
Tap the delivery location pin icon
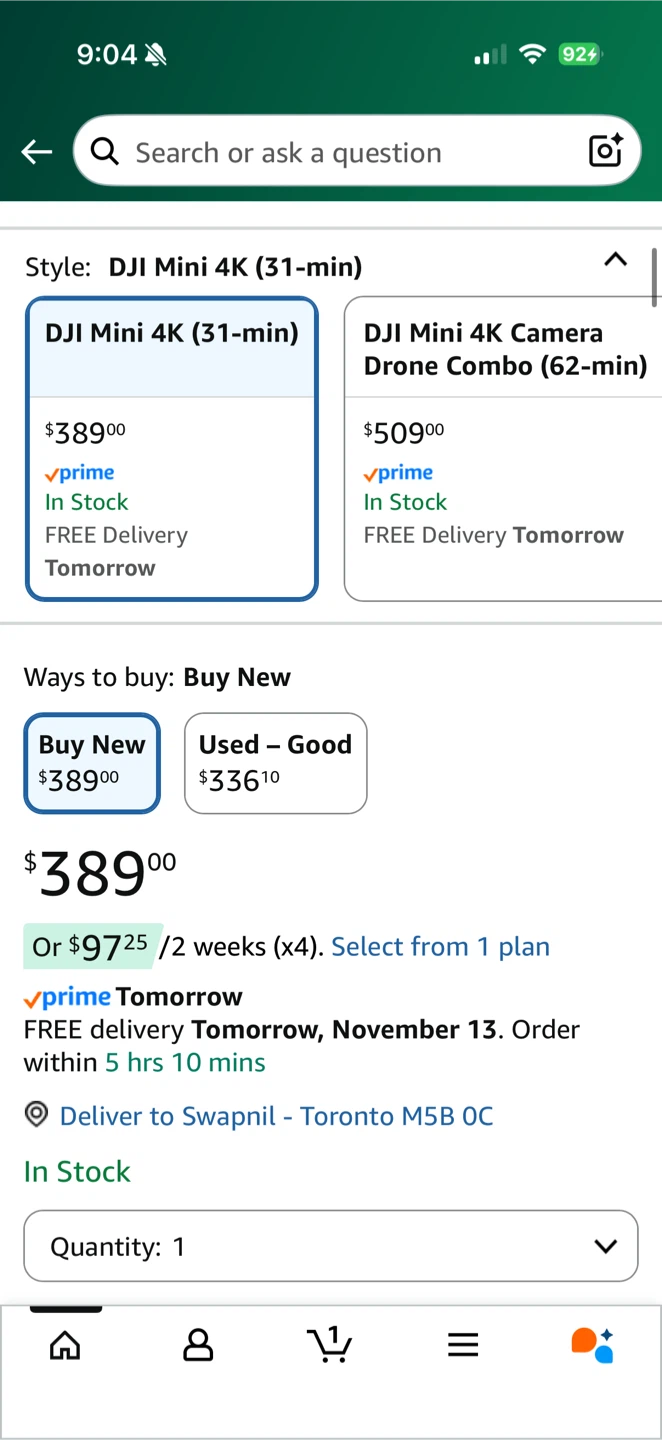coord(37,1115)
